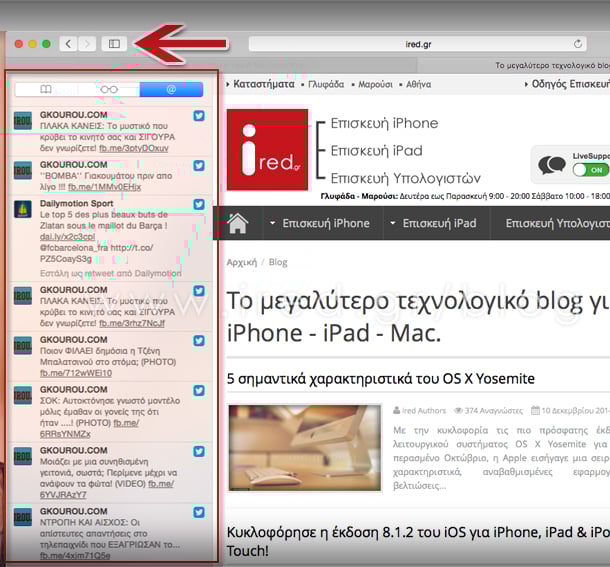This screenshot has width=610, height=567.
Task: Go back with the back arrow button
Action: pyautogui.click(x=68, y=44)
